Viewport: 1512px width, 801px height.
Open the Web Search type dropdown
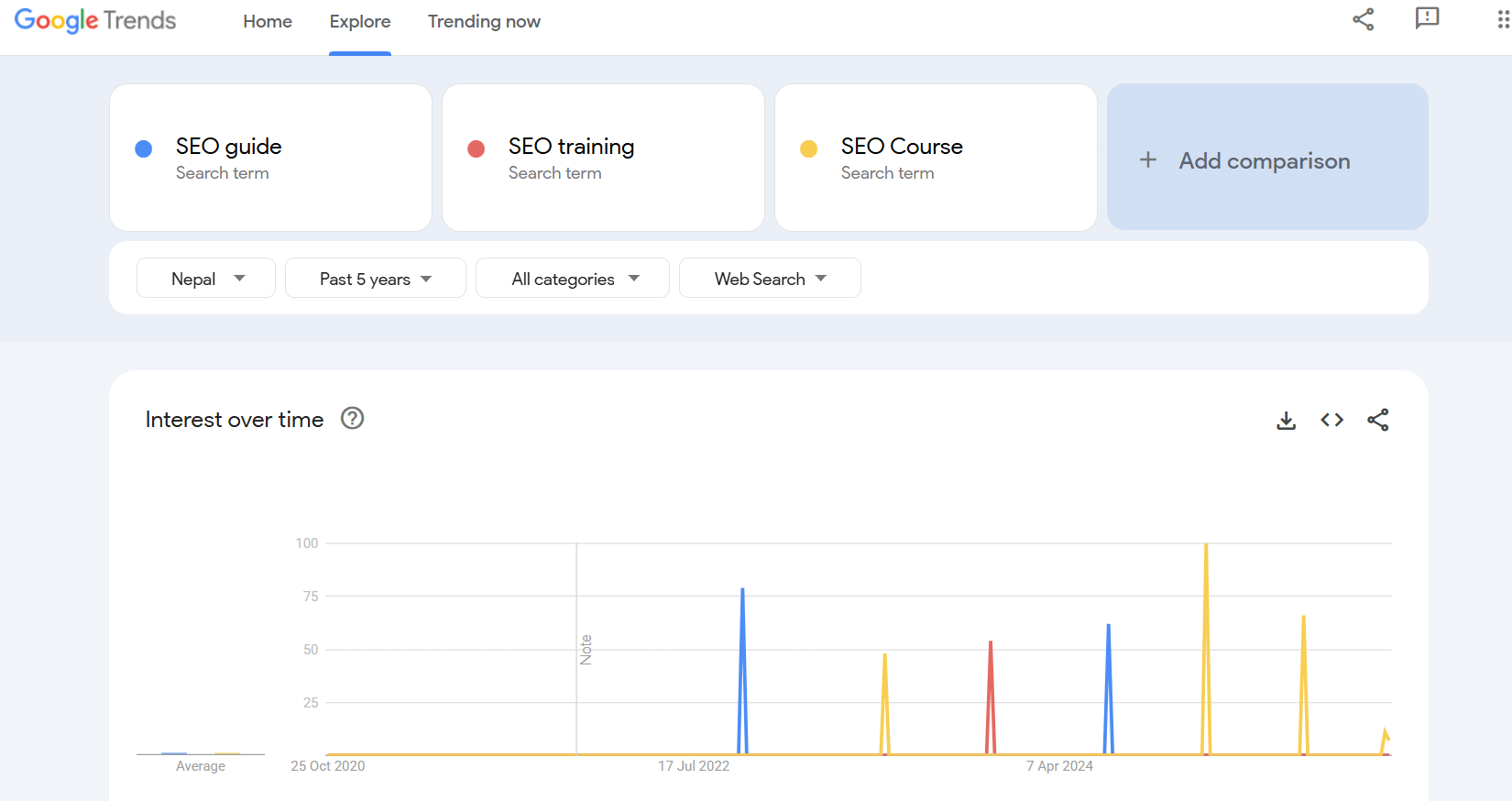pyautogui.click(x=770, y=278)
